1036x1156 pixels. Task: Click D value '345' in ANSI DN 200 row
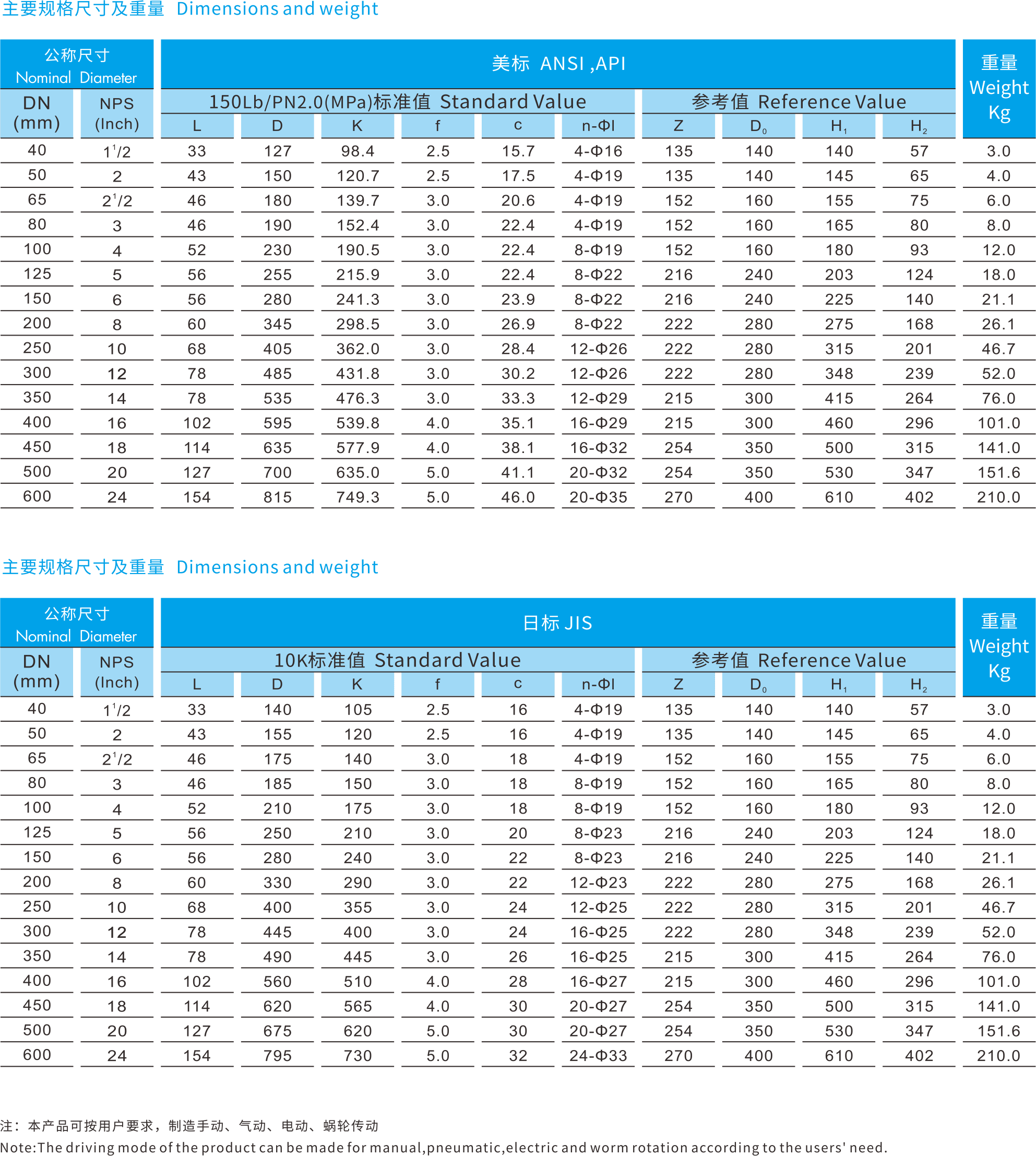click(277, 325)
